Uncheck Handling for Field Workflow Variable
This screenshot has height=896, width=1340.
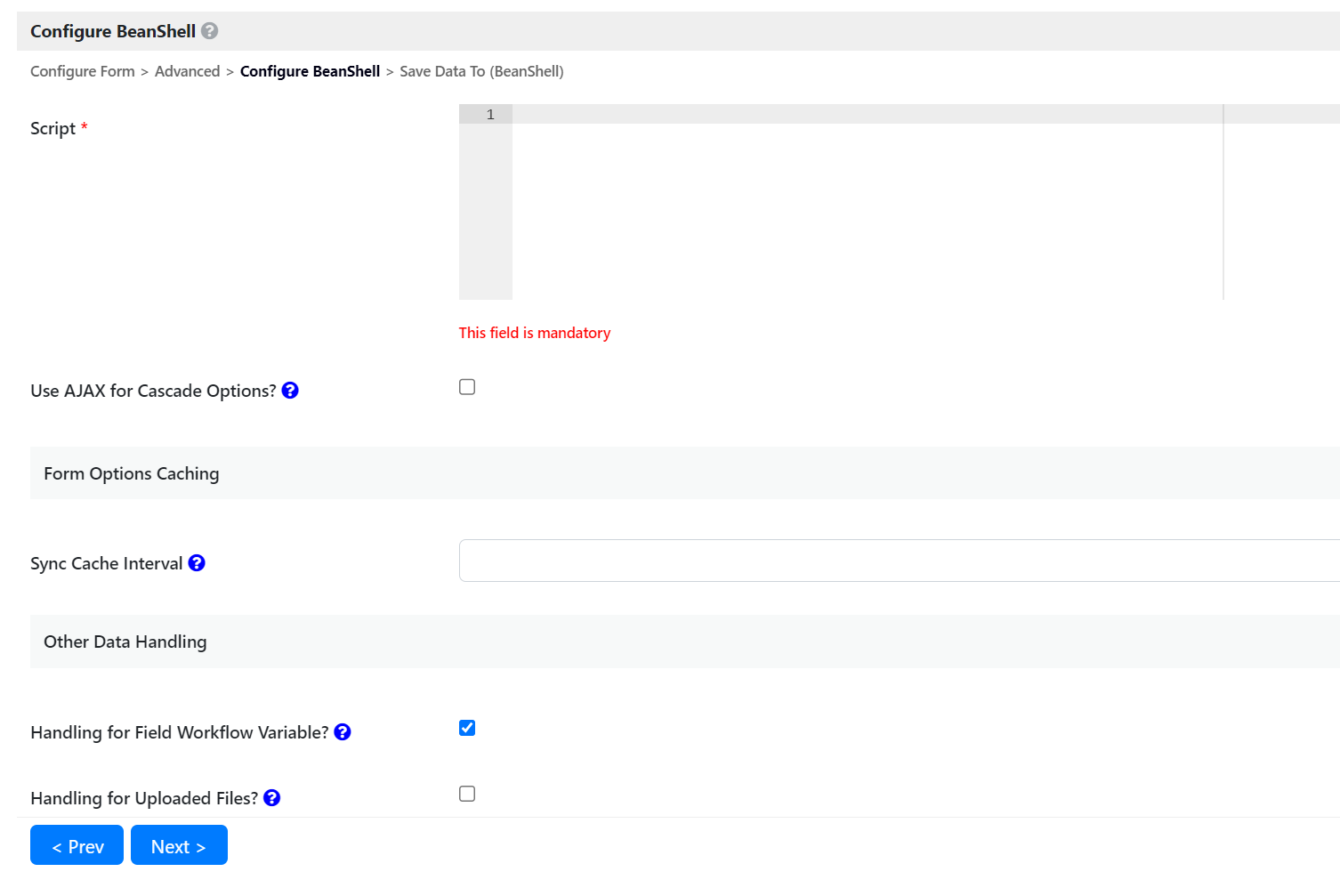coord(467,728)
